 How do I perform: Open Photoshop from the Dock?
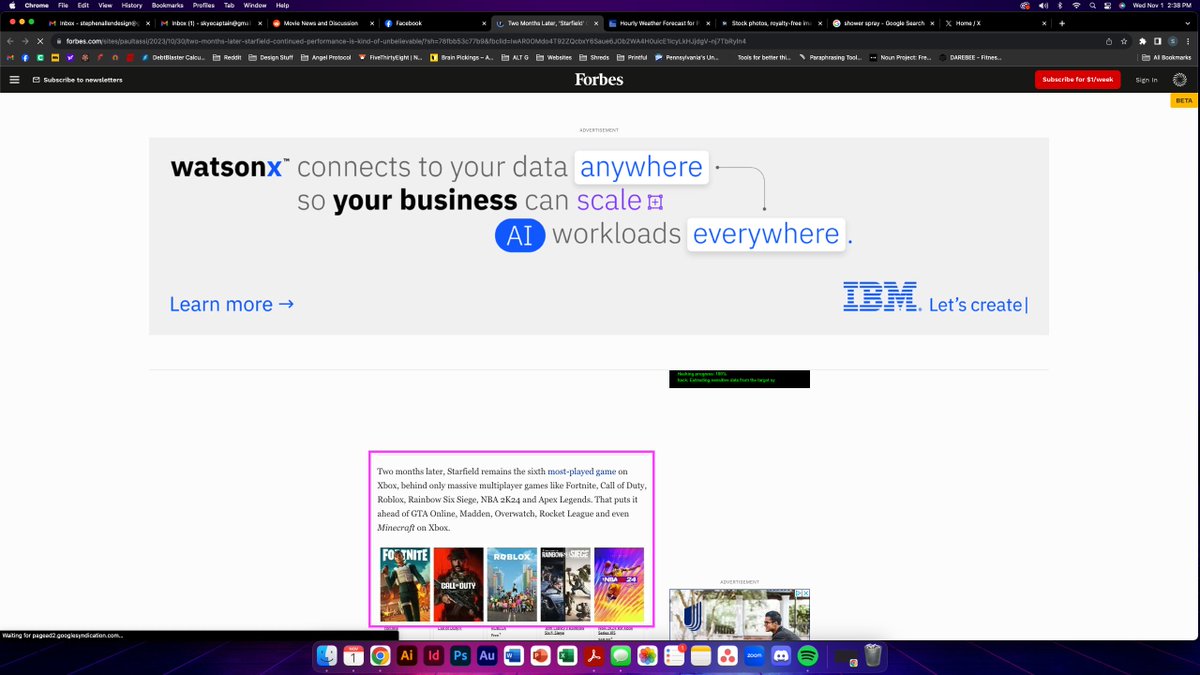point(460,657)
